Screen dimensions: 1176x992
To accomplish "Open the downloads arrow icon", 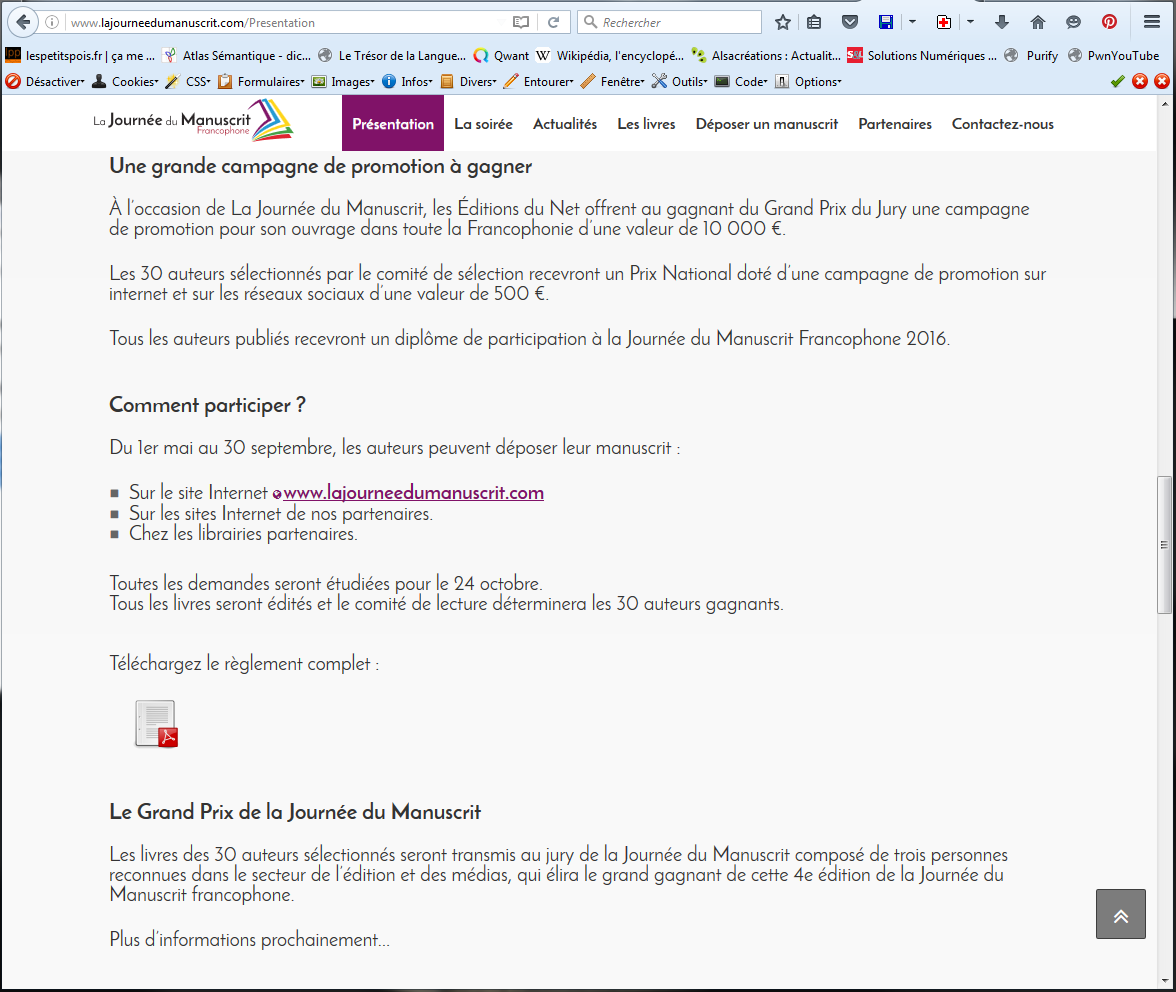I will (x=1002, y=22).
